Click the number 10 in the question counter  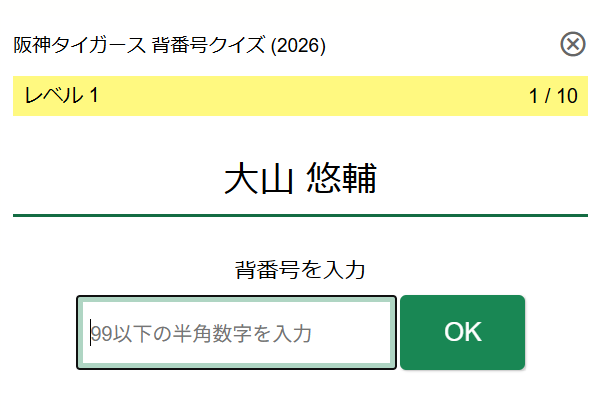tap(567, 96)
